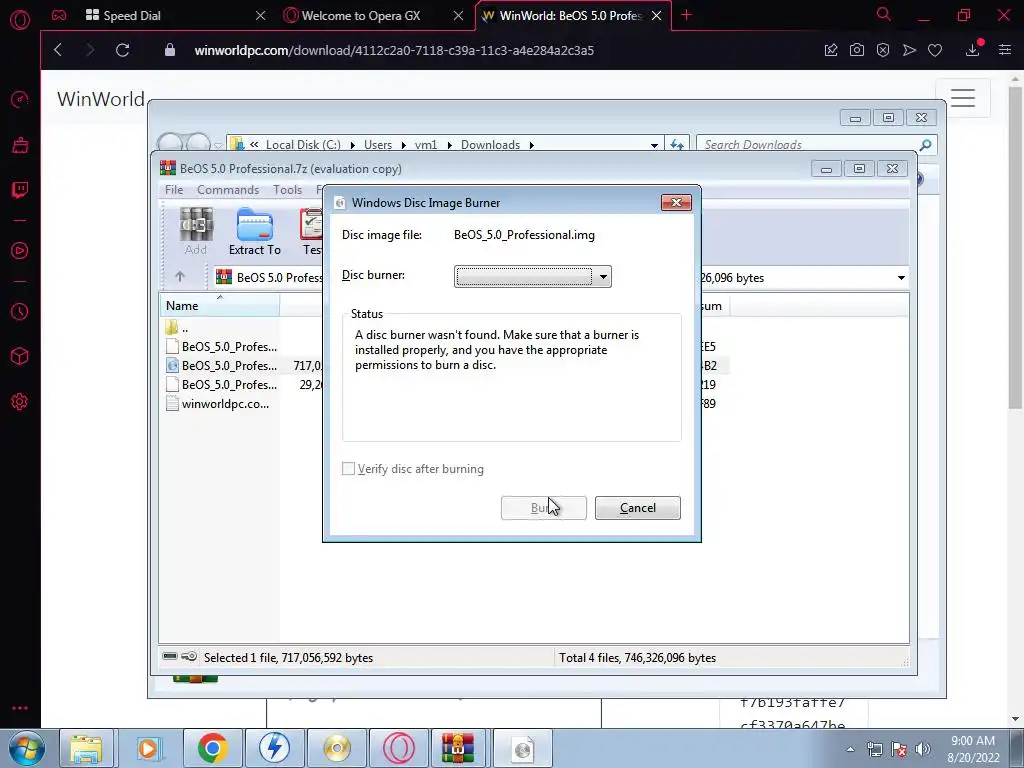Open Extensions cube icon in sidebar
Image resolution: width=1024 pixels, height=768 pixels.
20,356
